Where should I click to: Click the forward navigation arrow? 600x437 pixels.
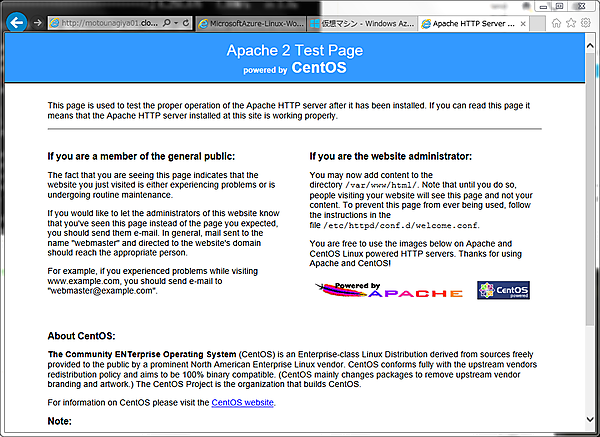click(x=37, y=23)
